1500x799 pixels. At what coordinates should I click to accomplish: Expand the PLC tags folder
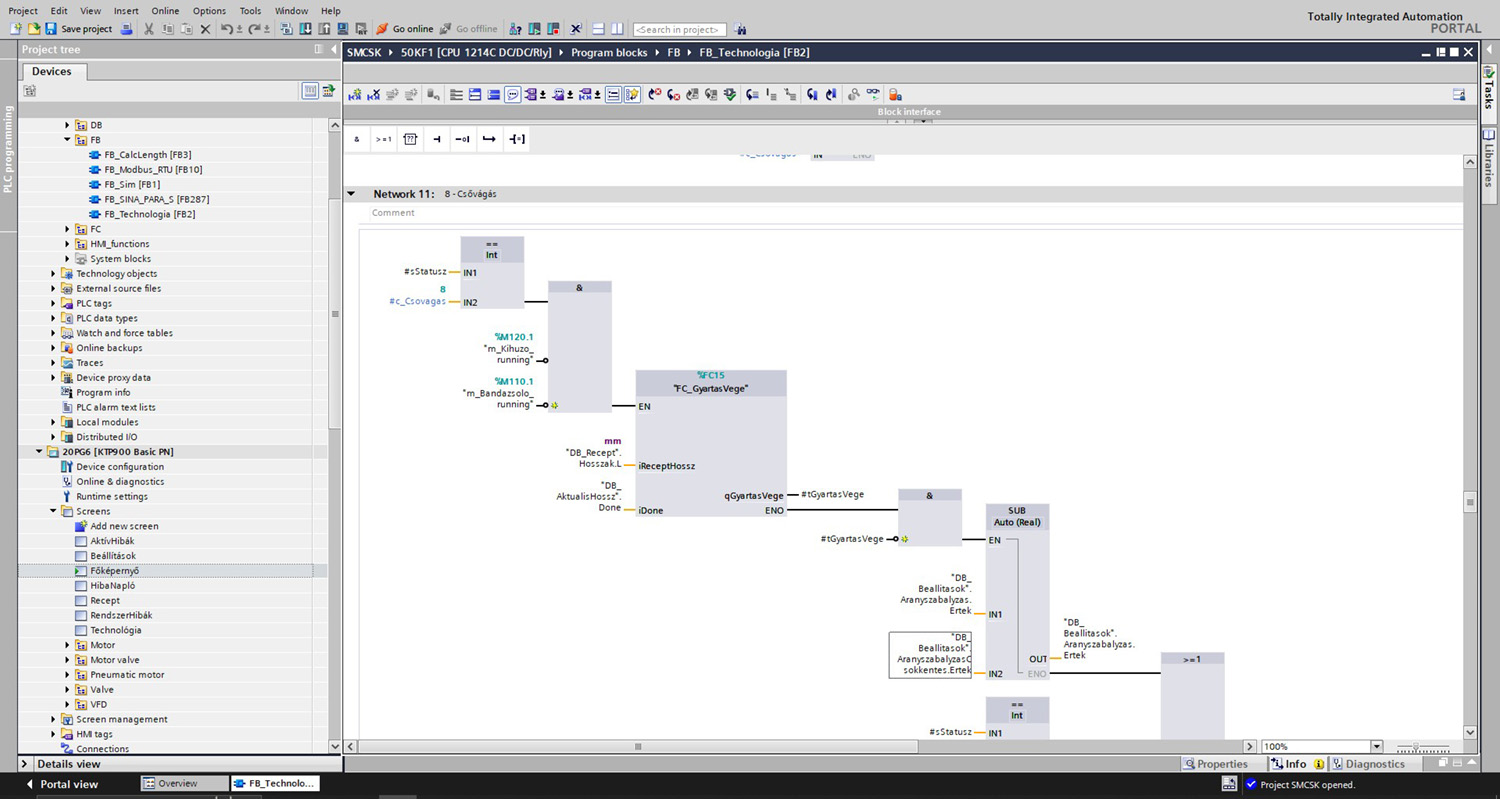coord(54,303)
